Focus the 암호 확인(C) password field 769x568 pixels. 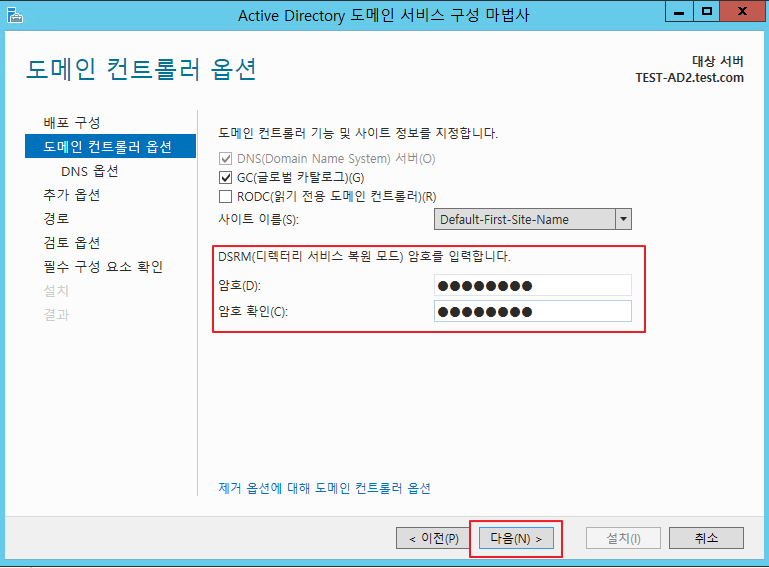[533, 311]
